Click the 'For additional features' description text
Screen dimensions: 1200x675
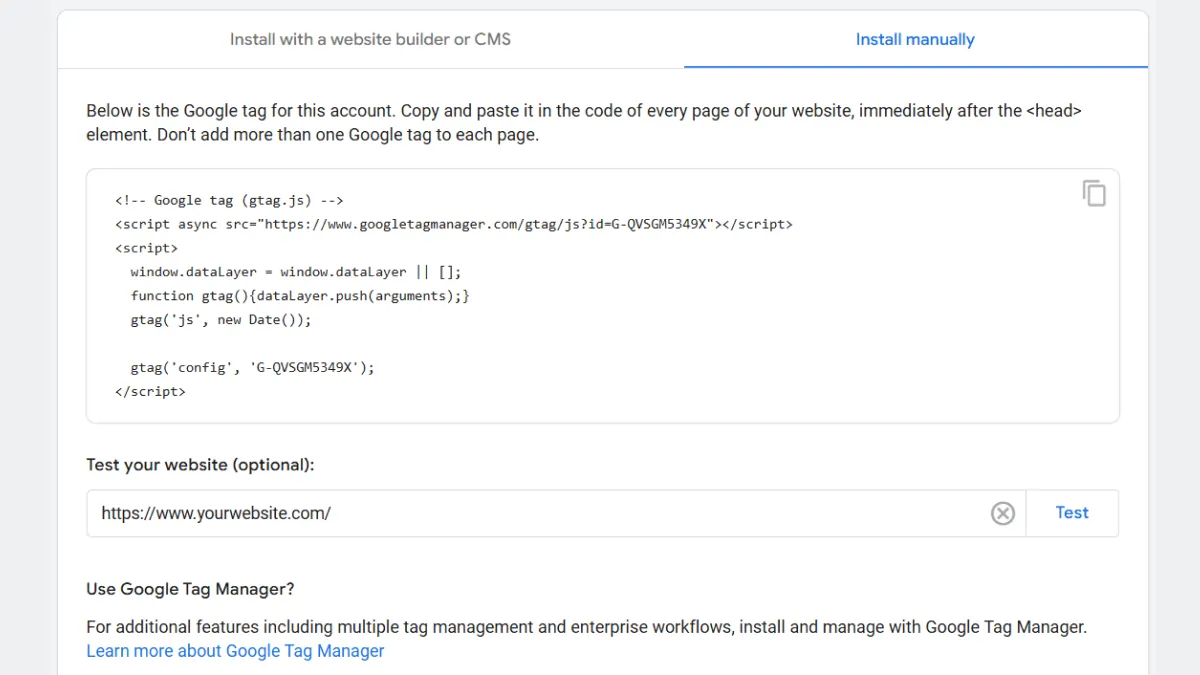click(586, 627)
